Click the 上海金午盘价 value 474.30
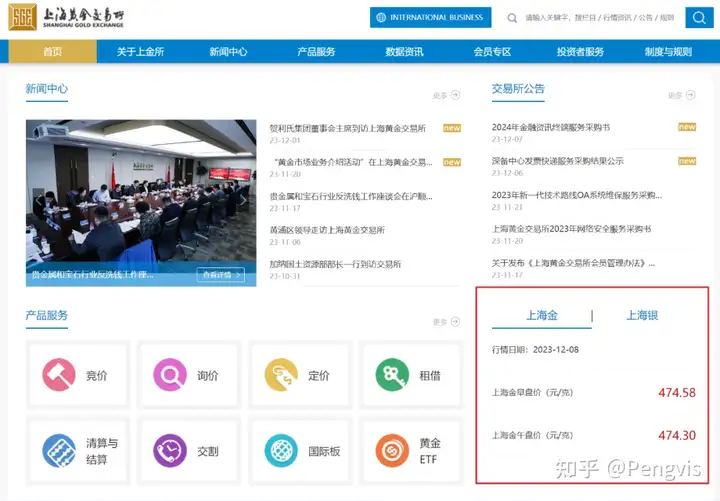Image resolution: width=720 pixels, height=501 pixels. pyautogui.click(x=677, y=435)
